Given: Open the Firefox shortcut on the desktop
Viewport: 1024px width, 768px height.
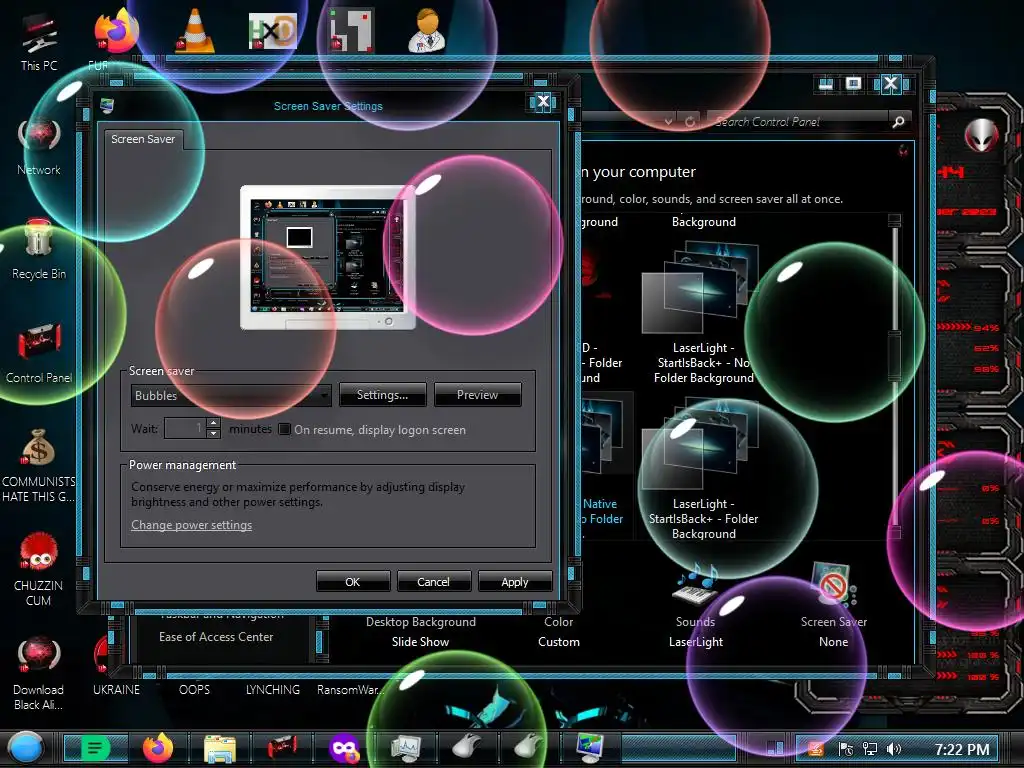Looking at the screenshot, I should click(x=116, y=31).
